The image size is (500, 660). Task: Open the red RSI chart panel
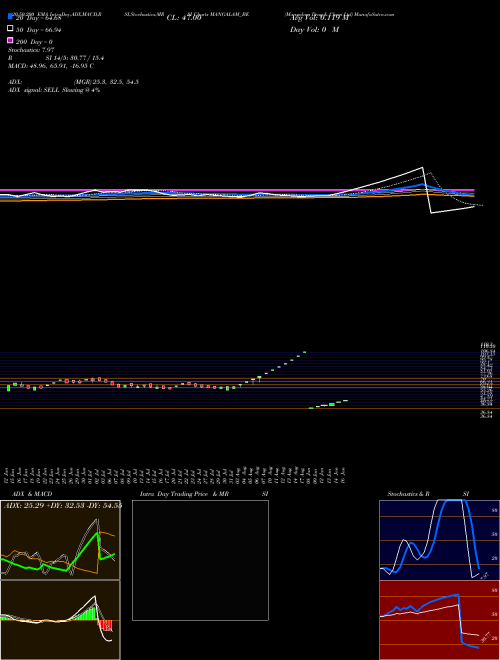pos(439,620)
